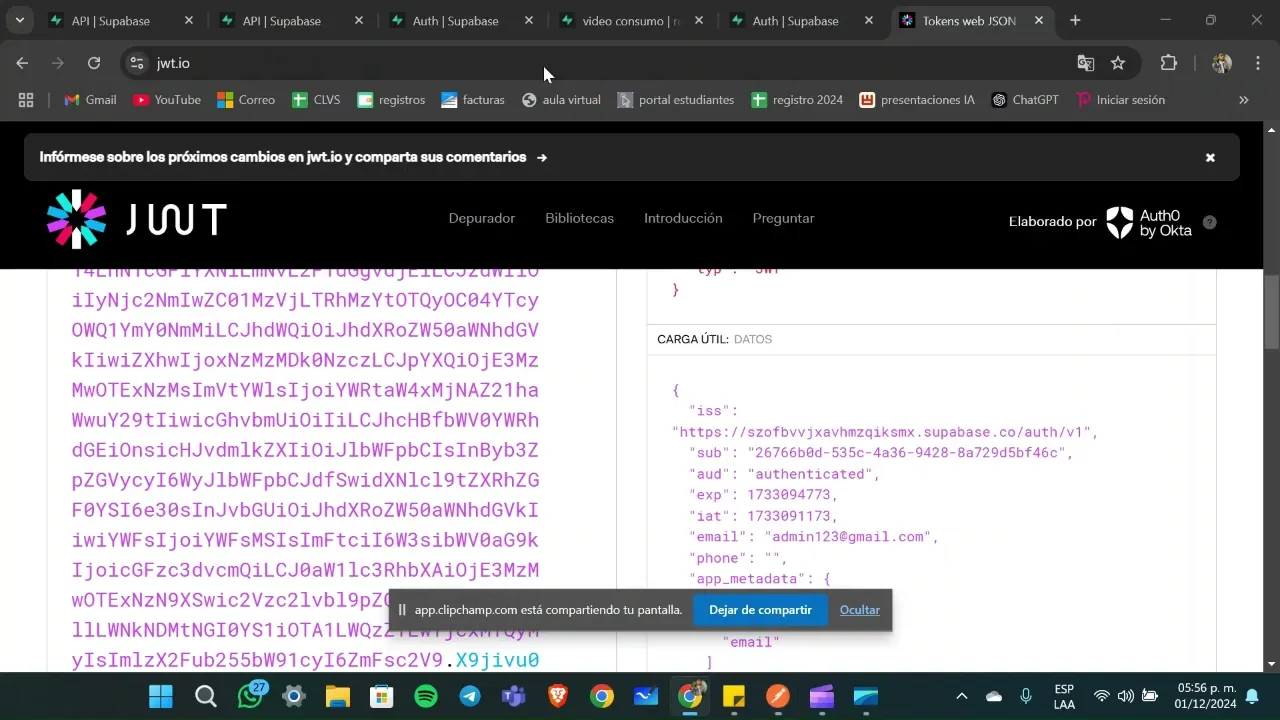Open WhatsApp from the taskbar
Image resolution: width=1280 pixels, height=720 pixels.
[250, 696]
